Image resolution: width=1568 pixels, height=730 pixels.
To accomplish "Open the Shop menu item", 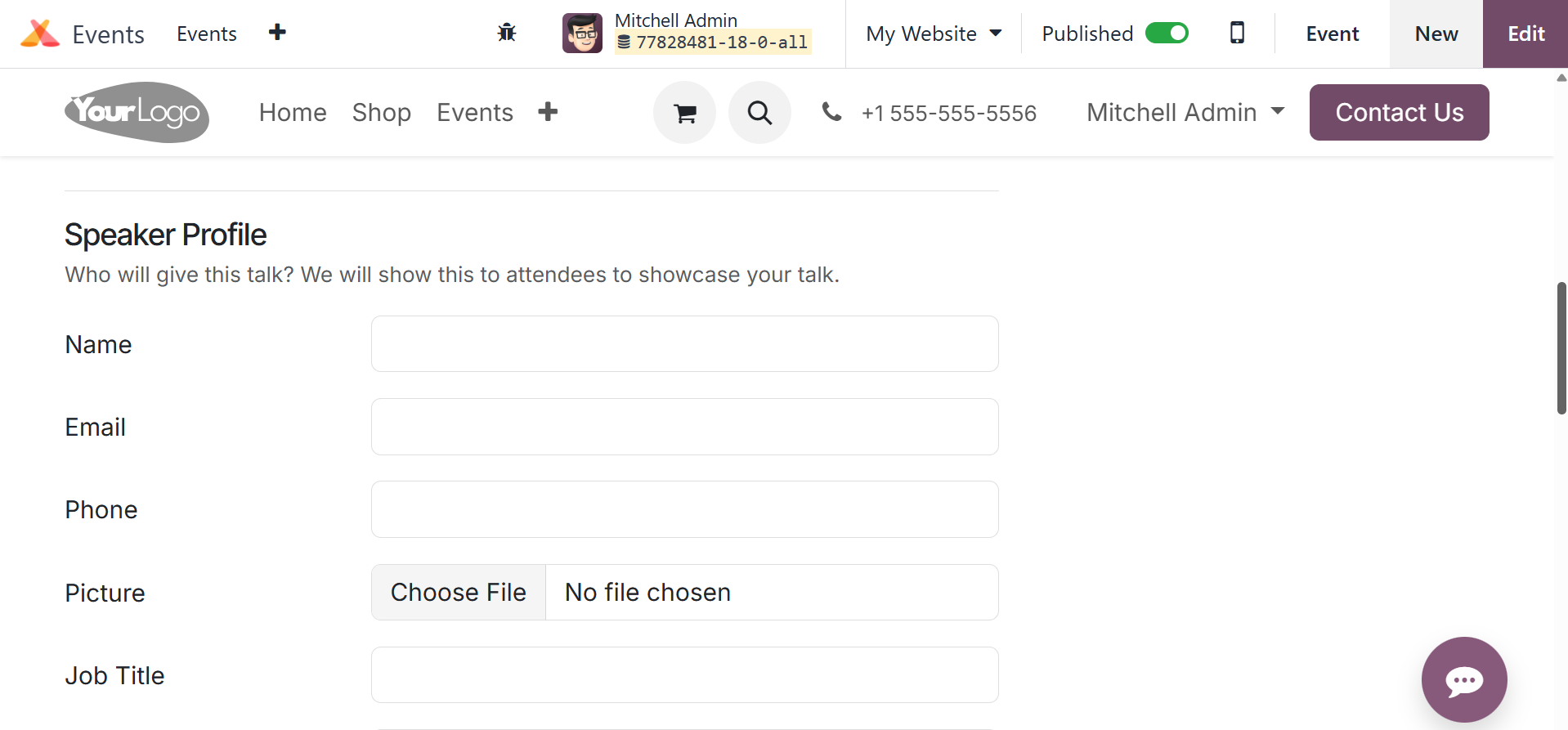I will coord(382,112).
